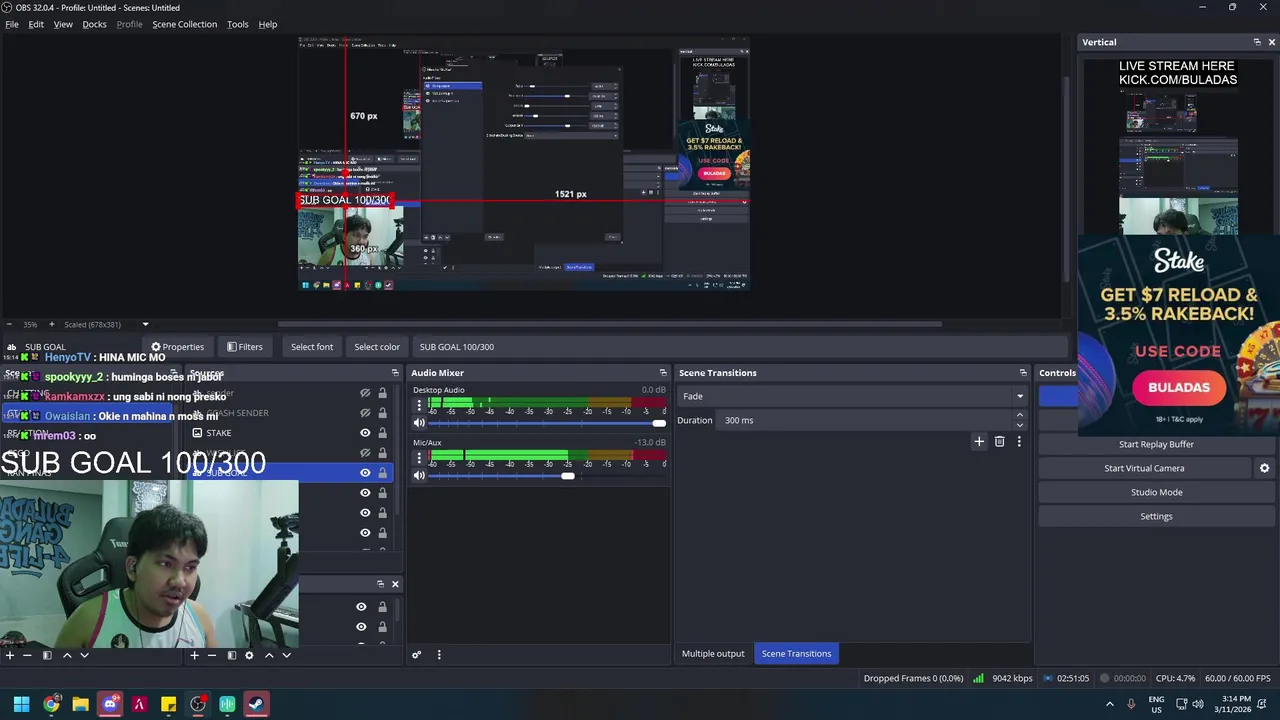The width and height of the screenshot is (1280, 720).
Task: Unlock the GCASH SENDER source
Action: (382, 413)
